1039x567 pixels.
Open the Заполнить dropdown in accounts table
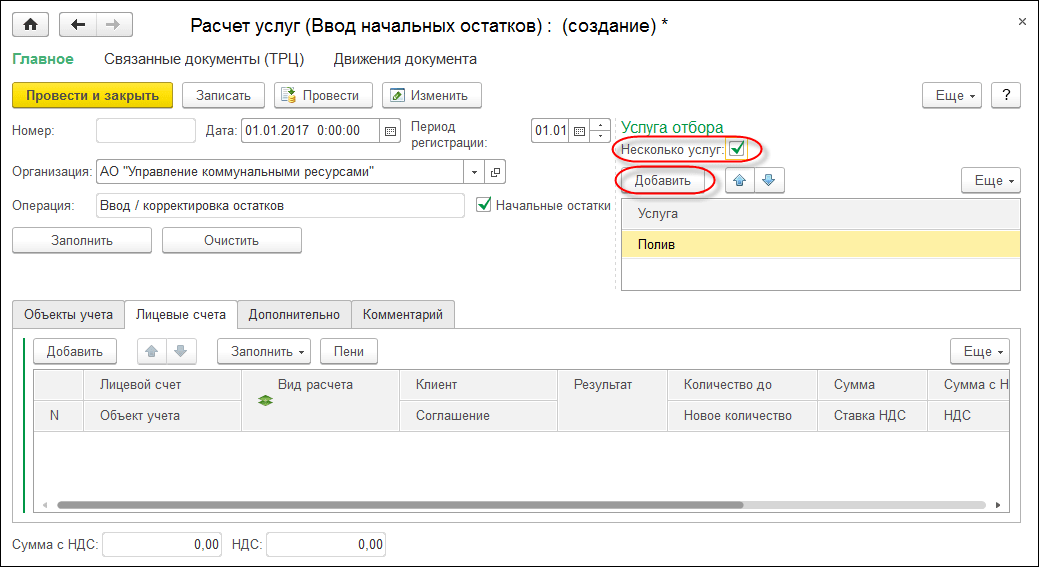(x=263, y=351)
